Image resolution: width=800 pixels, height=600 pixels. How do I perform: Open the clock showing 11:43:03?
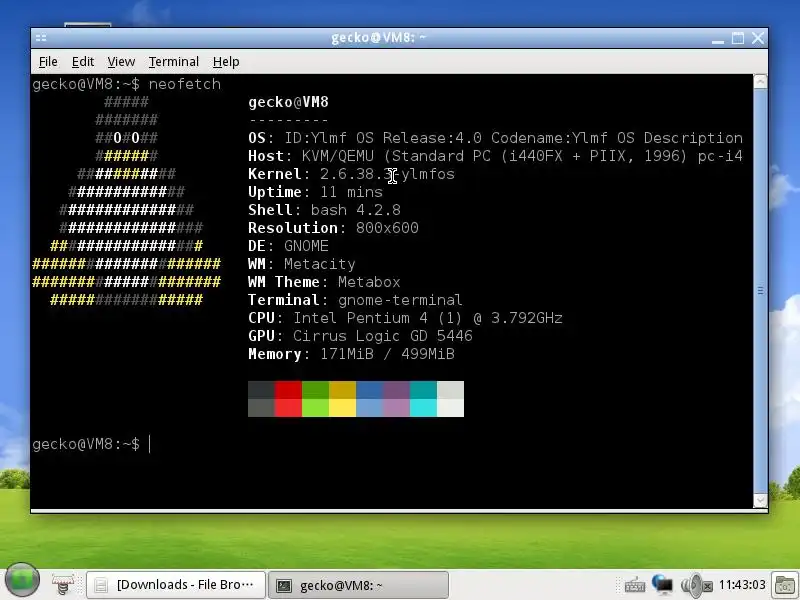coord(742,585)
